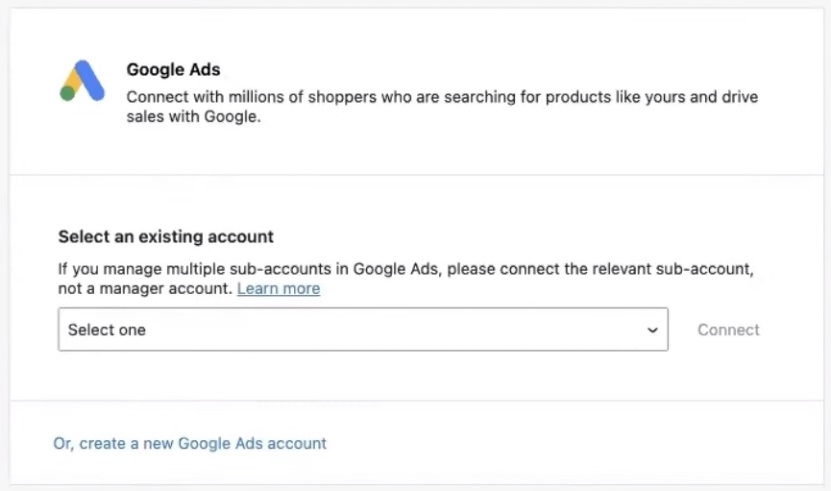This screenshot has width=831, height=491.
Task: Click the divider line below the Google Ads description
Action: tap(415, 175)
